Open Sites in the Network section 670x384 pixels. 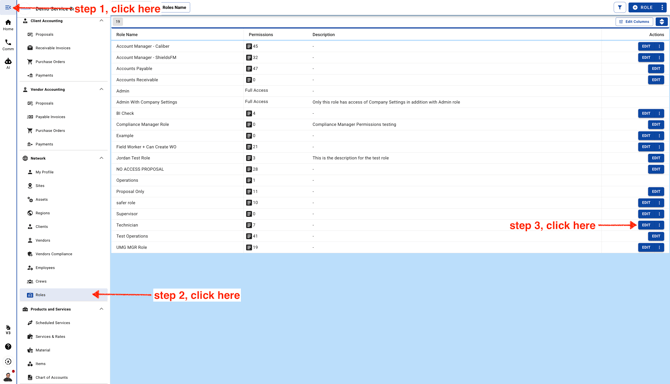click(40, 185)
